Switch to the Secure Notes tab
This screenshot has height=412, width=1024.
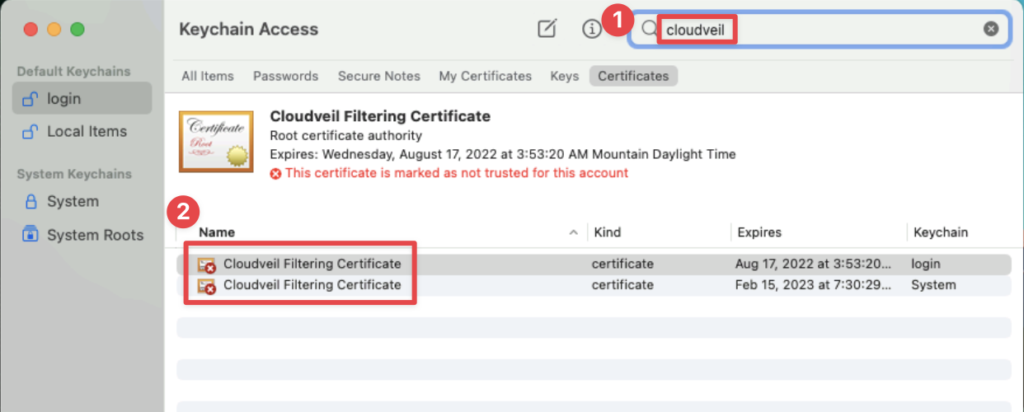coord(379,76)
